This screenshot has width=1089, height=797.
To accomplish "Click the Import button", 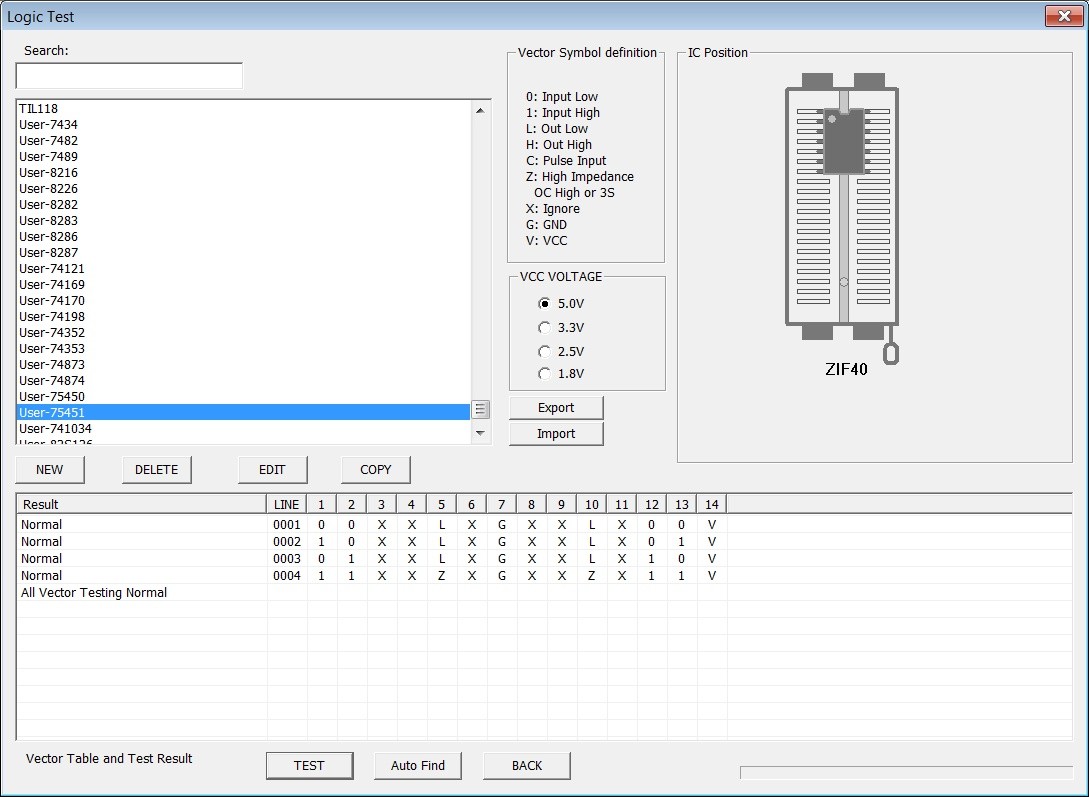I will [556, 433].
